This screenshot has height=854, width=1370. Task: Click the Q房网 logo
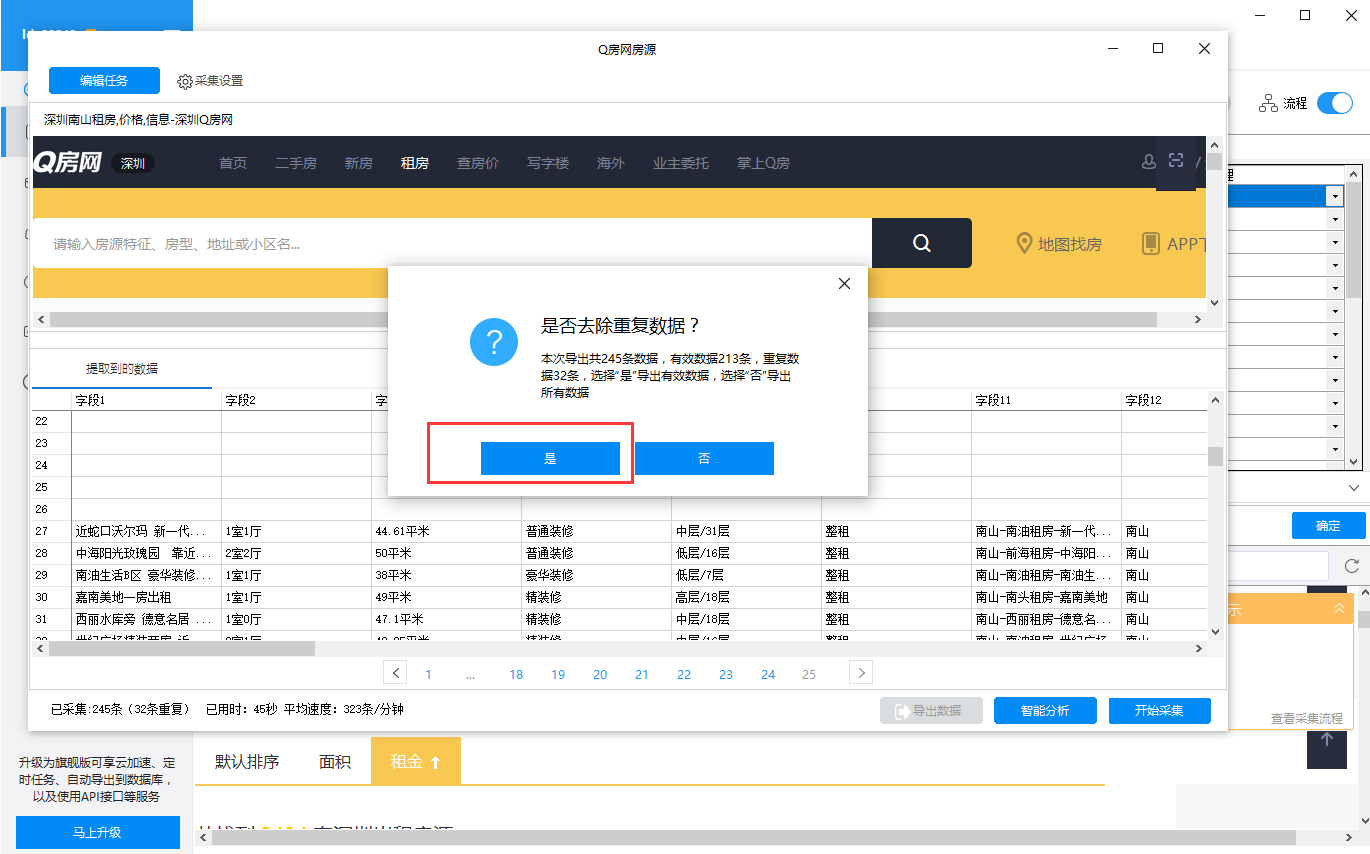coord(68,162)
